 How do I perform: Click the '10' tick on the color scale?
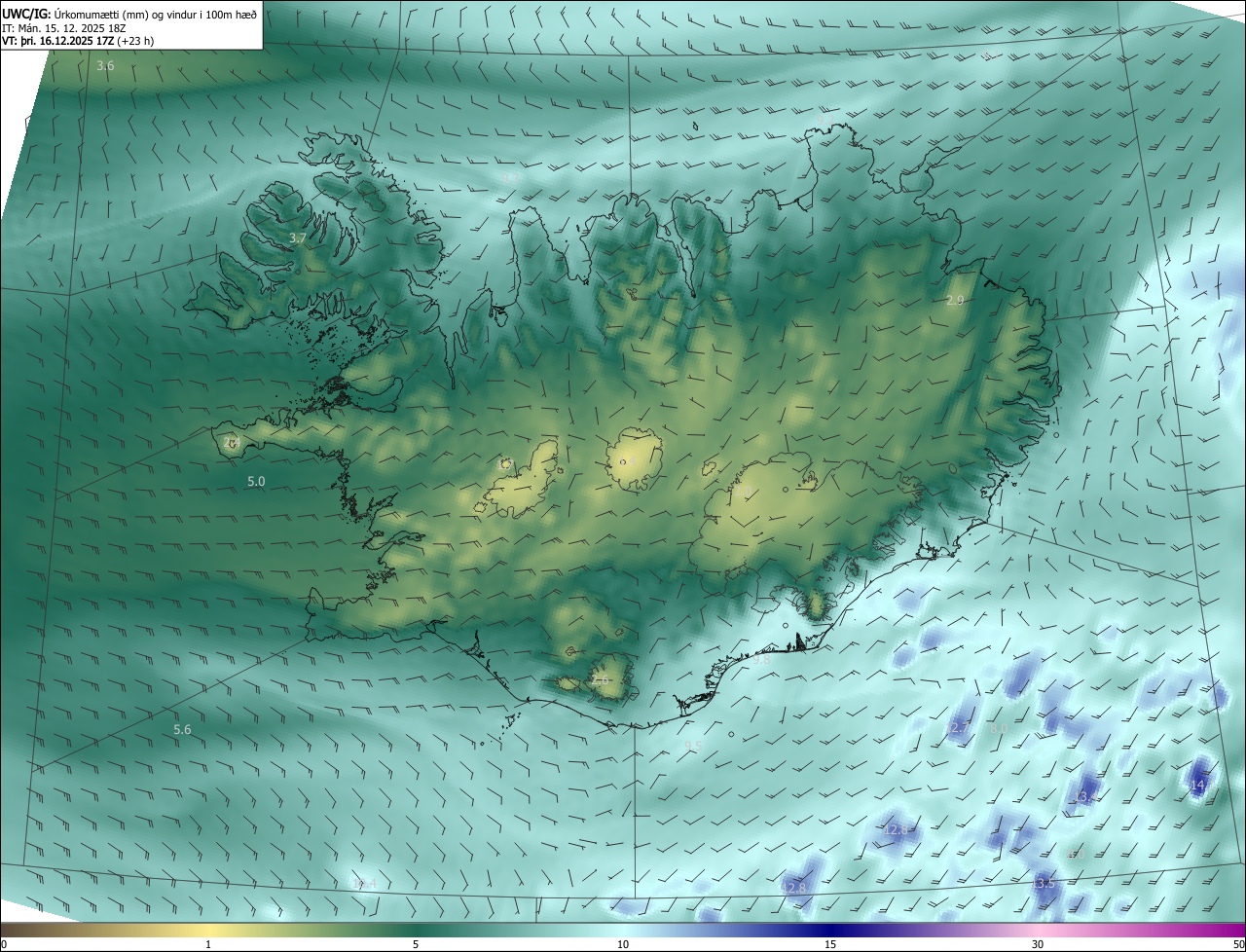pyautogui.click(x=623, y=945)
